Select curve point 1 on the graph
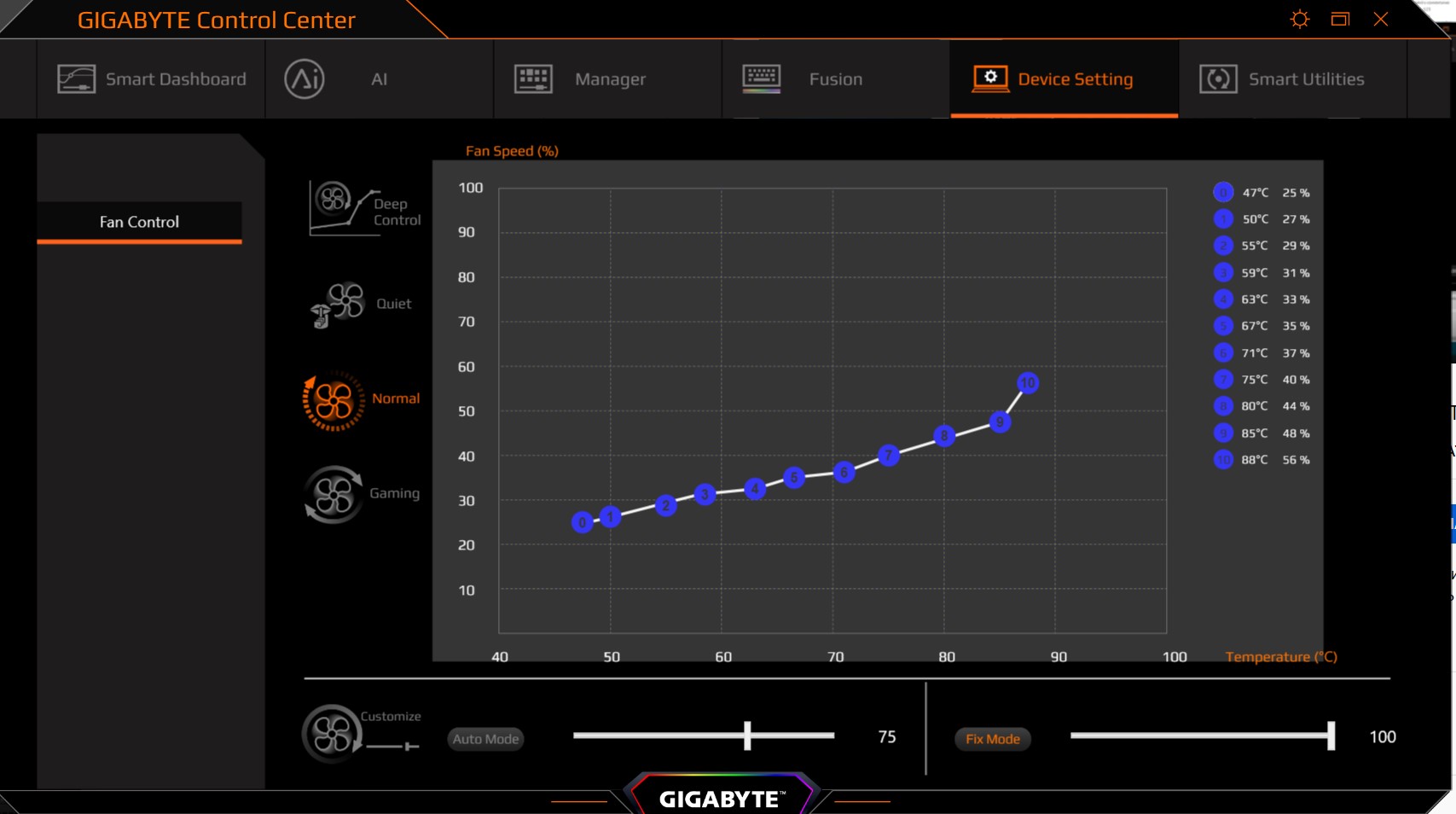The height and width of the screenshot is (814, 1456). [x=611, y=516]
